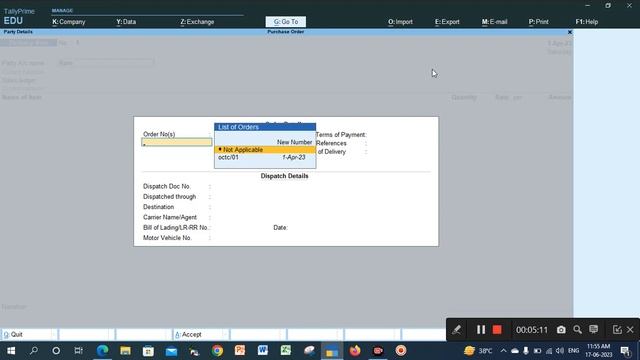Click the recorder pen annotation icon
Screen dimensions: 640x360
[456, 330]
